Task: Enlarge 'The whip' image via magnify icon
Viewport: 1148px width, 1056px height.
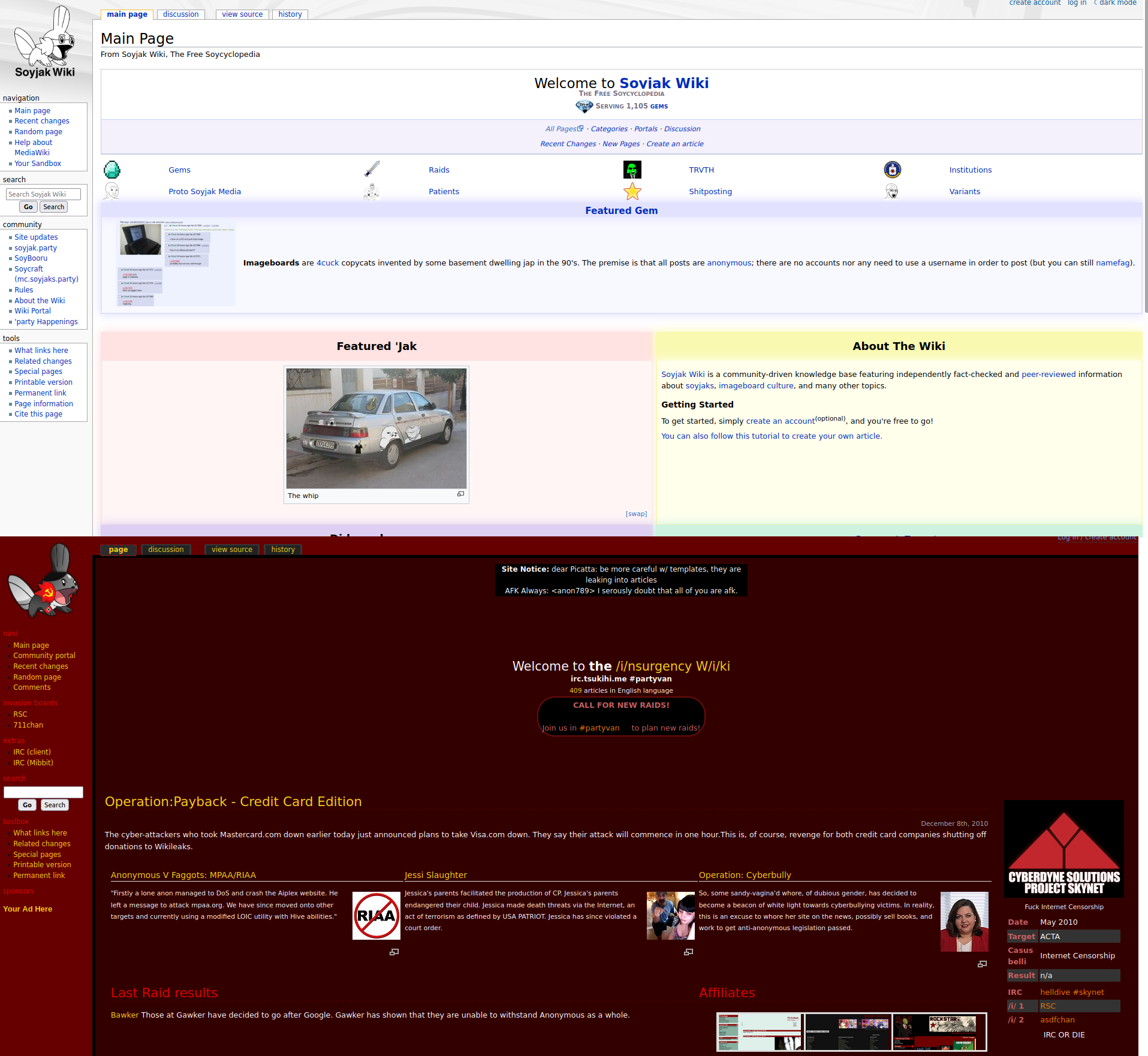Action: 460,494
